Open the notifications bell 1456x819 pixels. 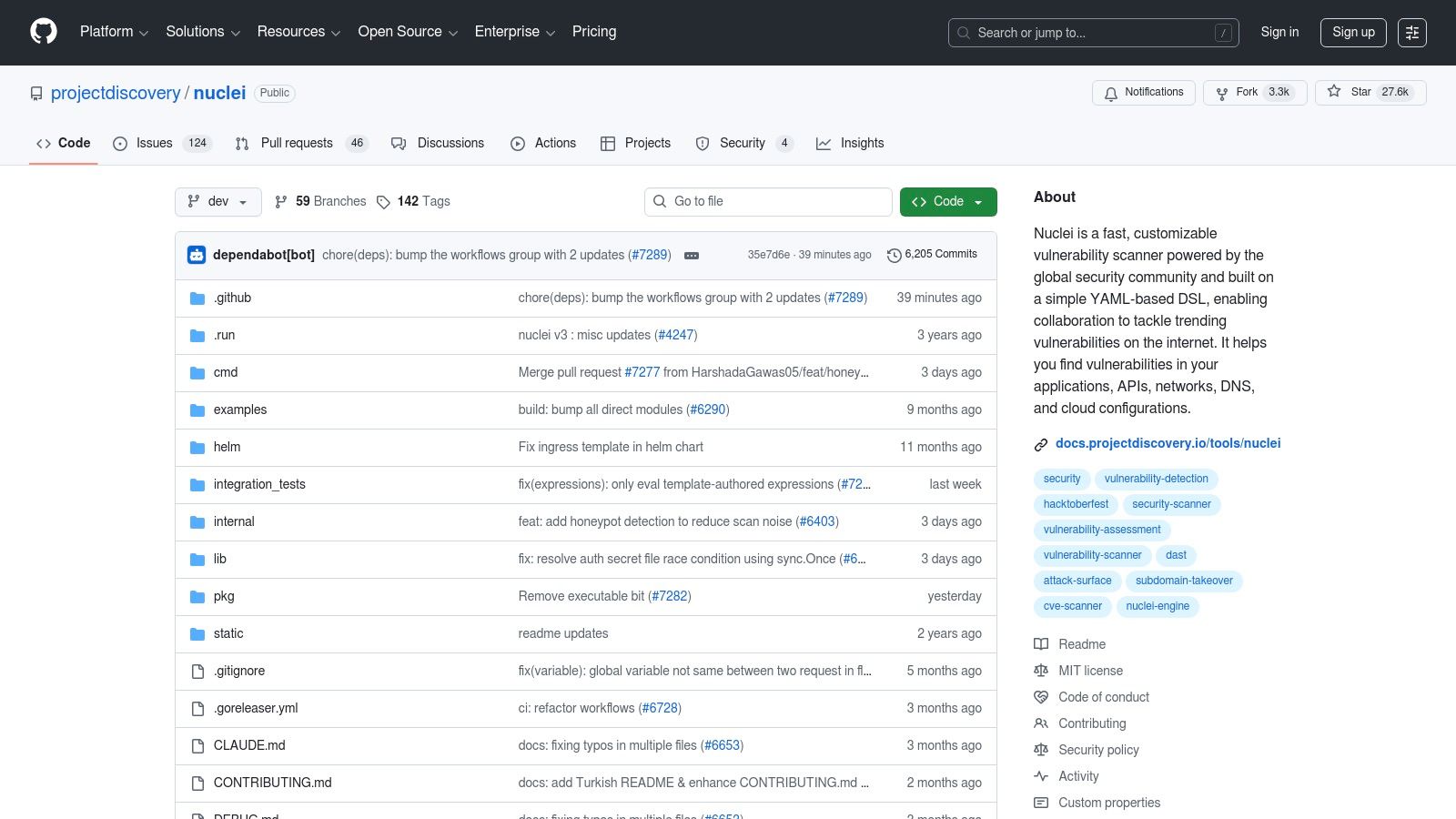point(1111,93)
